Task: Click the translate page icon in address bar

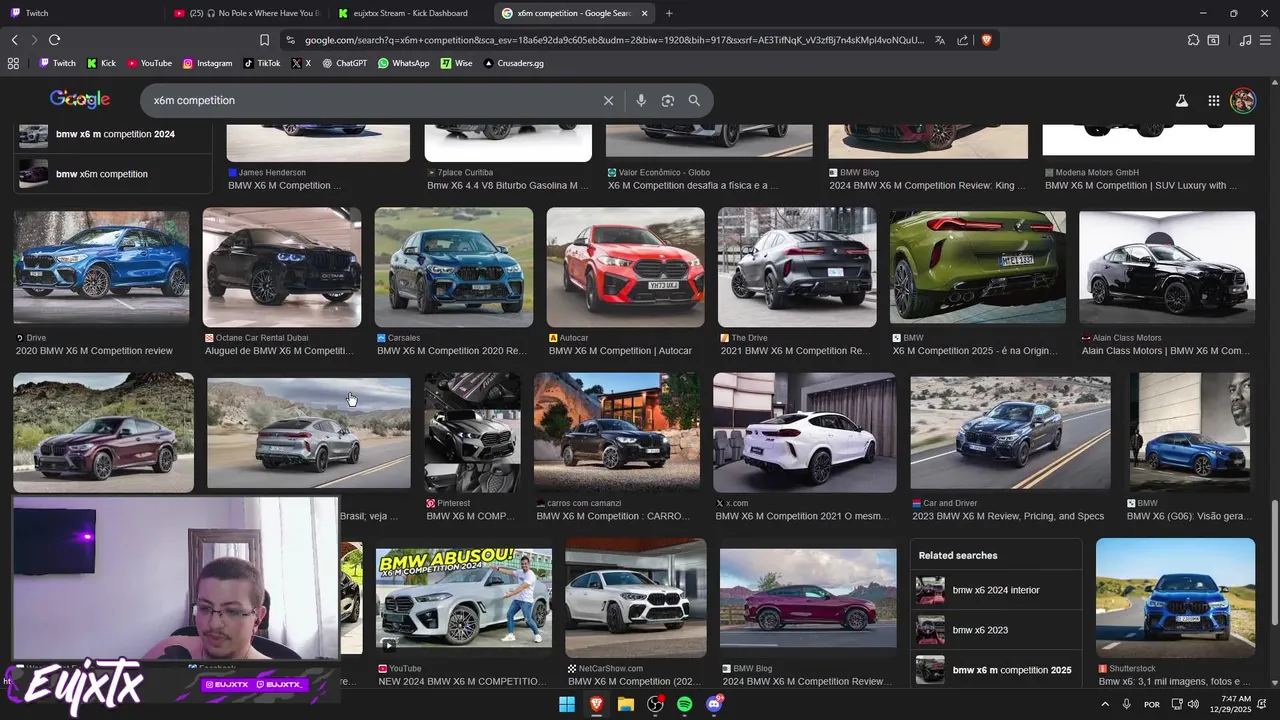Action: [x=939, y=40]
